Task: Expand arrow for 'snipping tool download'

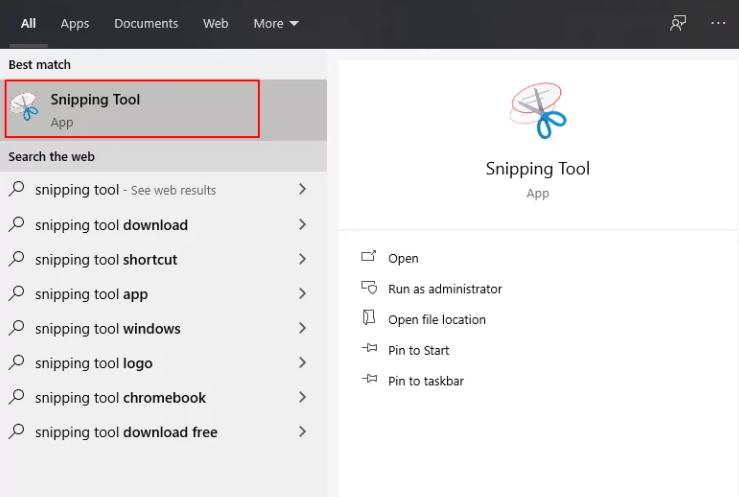Action: coord(303,225)
